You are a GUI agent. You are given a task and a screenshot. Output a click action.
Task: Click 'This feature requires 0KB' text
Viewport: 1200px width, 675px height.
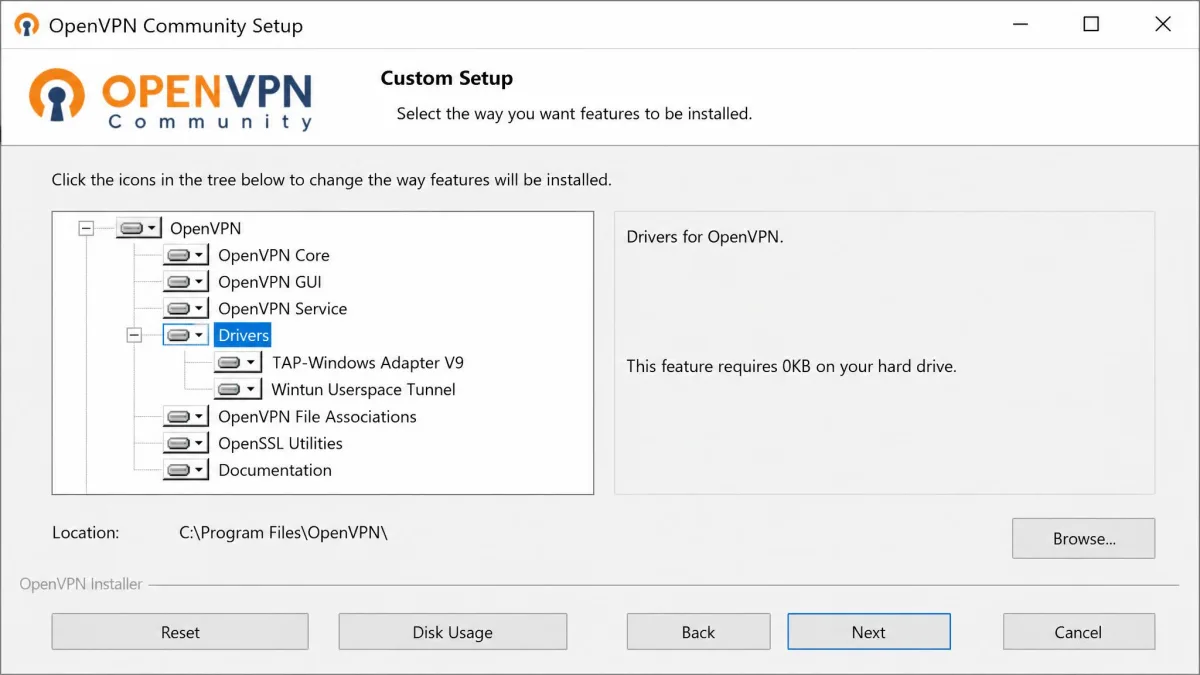792,366
